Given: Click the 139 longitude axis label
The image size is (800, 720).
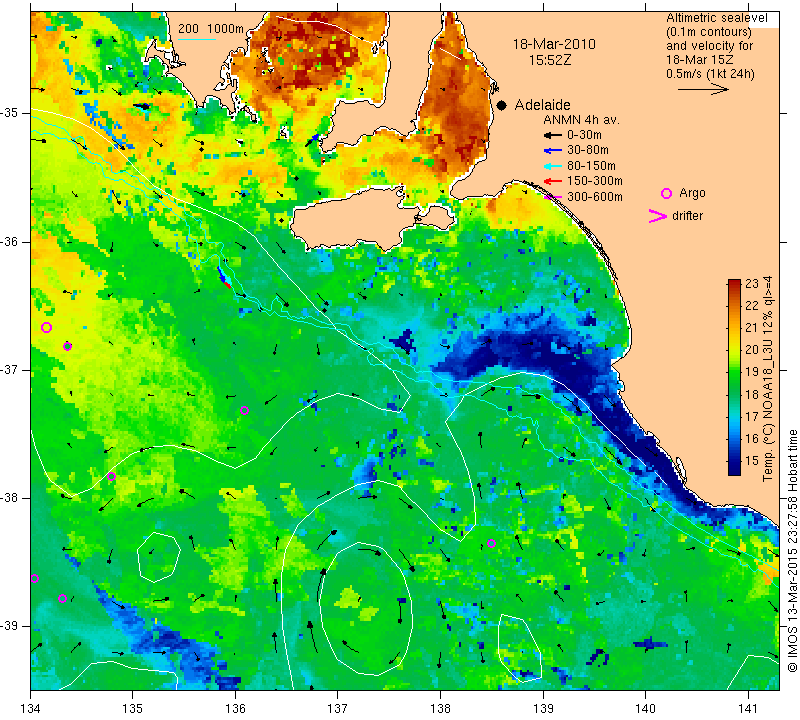Looking at the screenshot, I should (x=543, y=709).
